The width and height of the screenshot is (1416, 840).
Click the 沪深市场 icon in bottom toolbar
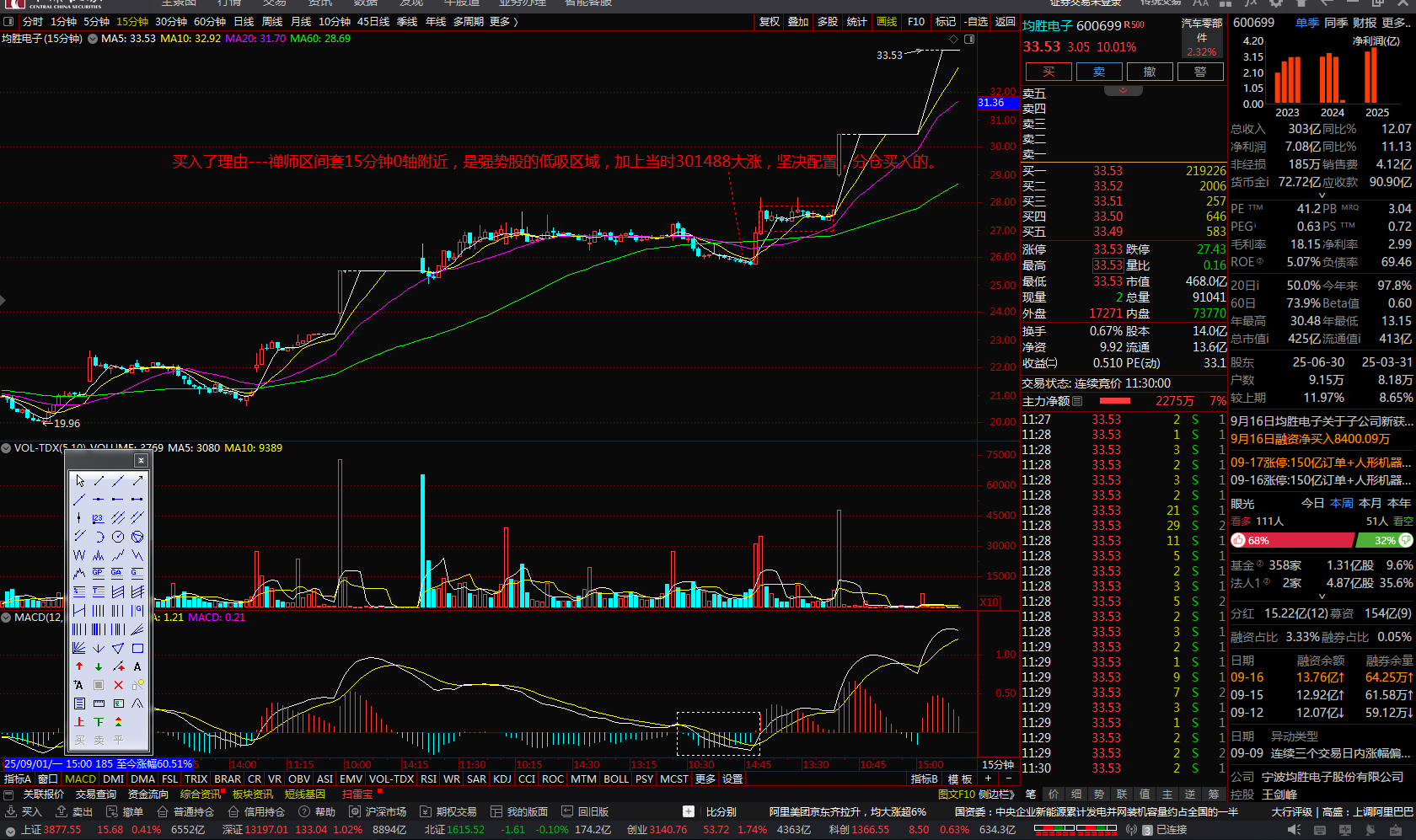[x=355, y=811]
